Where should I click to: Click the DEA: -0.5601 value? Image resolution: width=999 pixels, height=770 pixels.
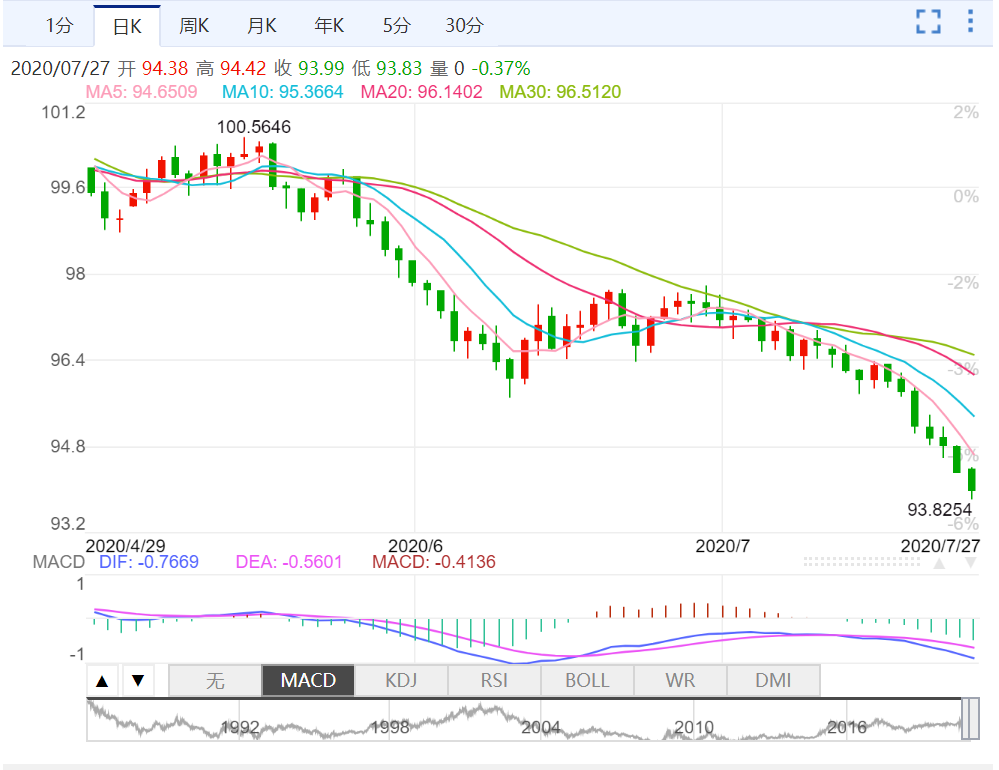[x=289, y=562]
